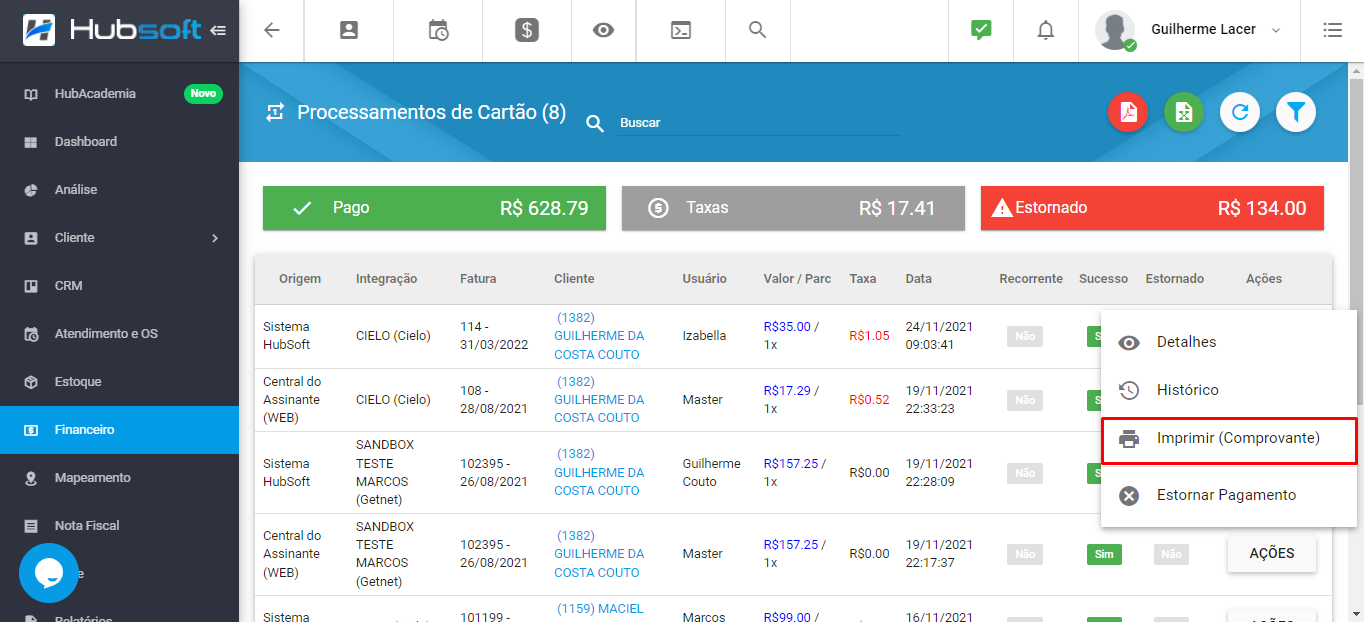Click user avatar picture
This screenshot has height=622, width=1364.
[1115, 30]
